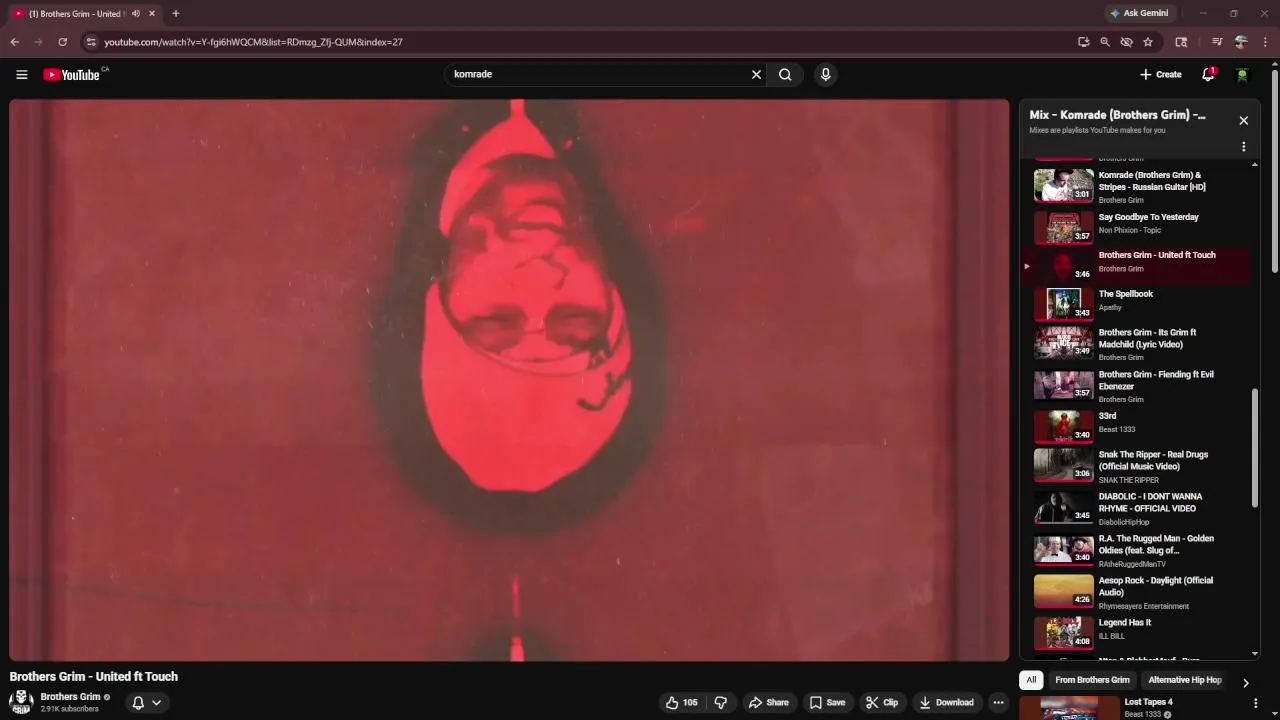The image size is (1280, 720).
Task: Select the Alternative Hip Hop chip
Action: [1185, 680]
